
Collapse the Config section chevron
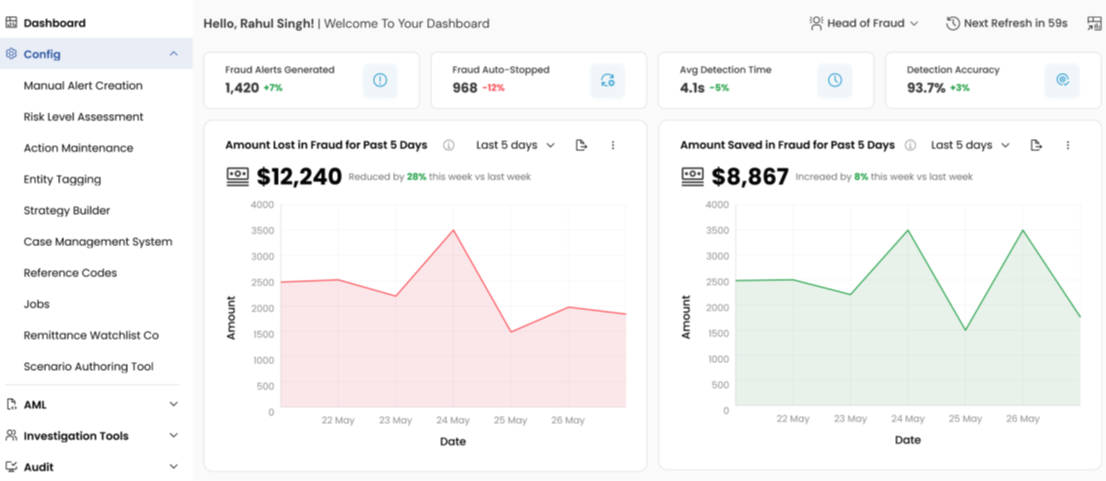click(174, 54)
